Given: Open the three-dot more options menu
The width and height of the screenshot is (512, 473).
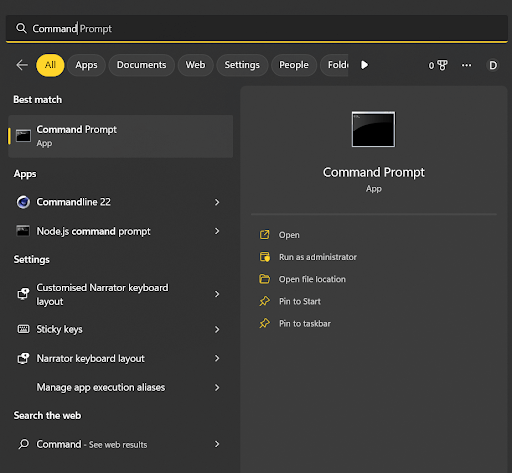Looking at the screenshot, I should (x=466, y=65).
